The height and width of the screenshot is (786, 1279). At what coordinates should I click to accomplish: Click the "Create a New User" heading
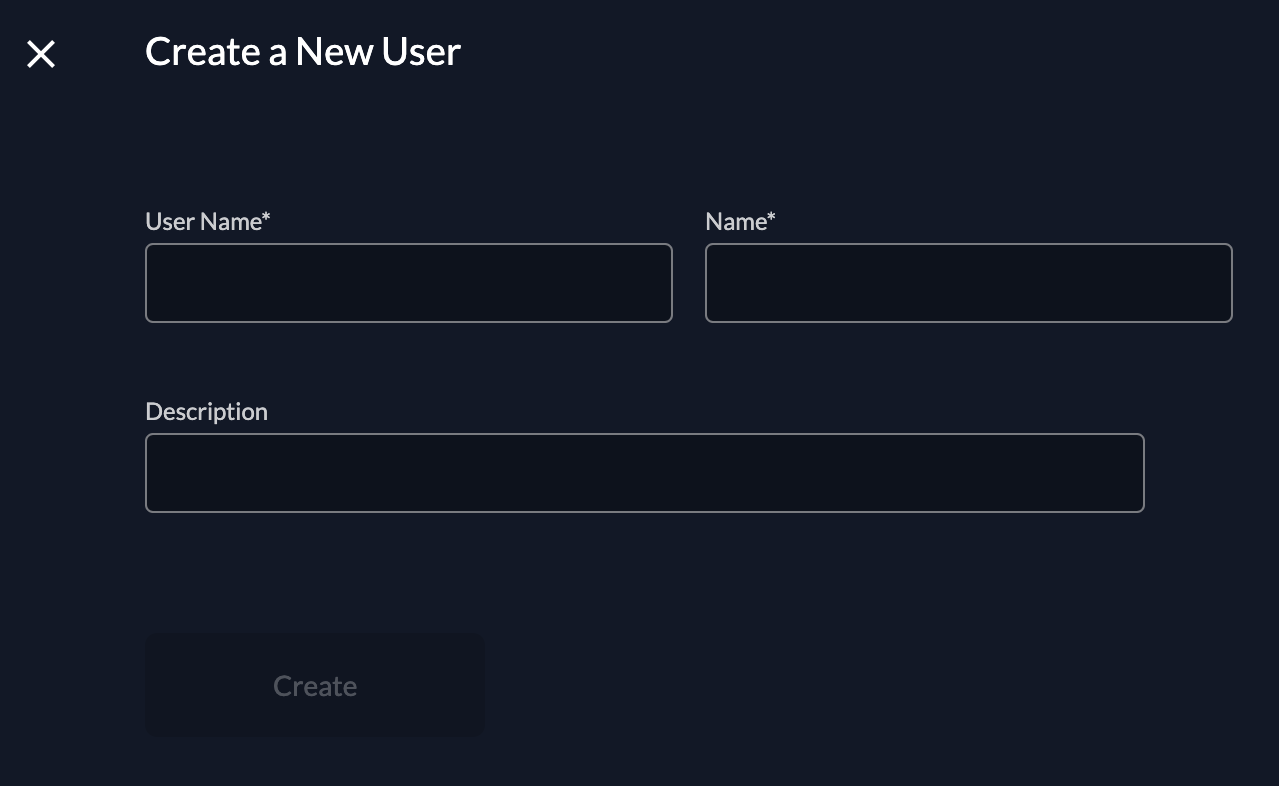point(302,52)
